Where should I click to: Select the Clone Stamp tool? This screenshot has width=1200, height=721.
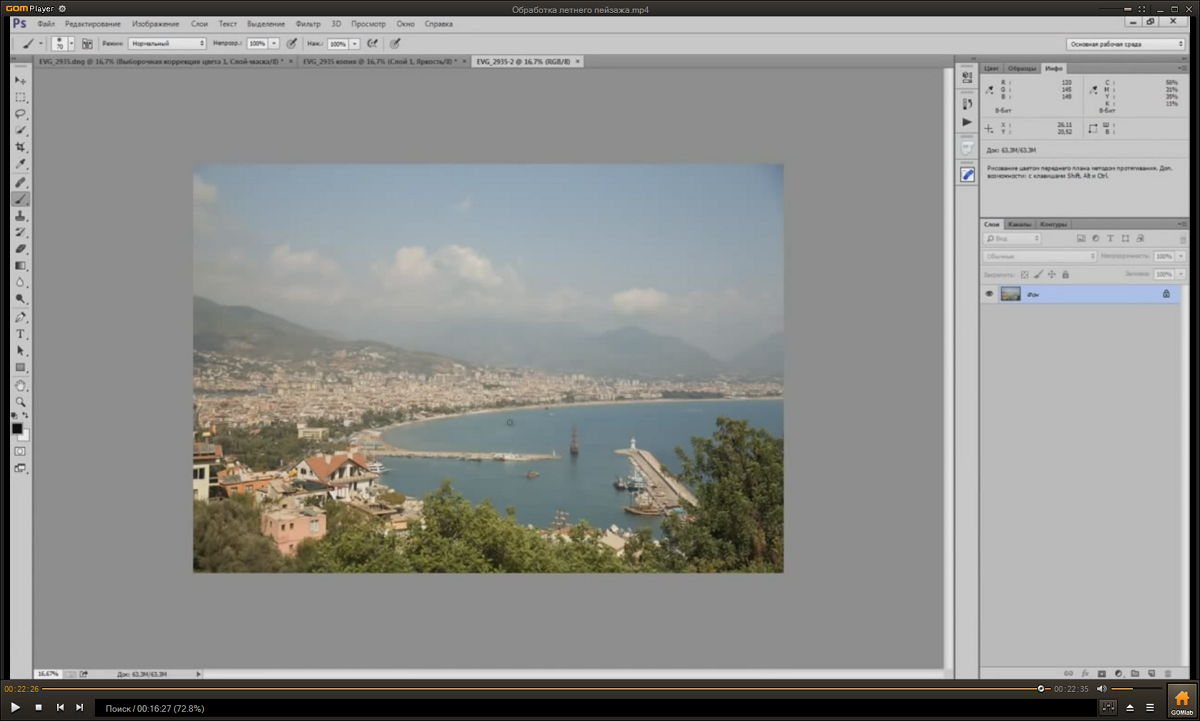coord(20,216)
